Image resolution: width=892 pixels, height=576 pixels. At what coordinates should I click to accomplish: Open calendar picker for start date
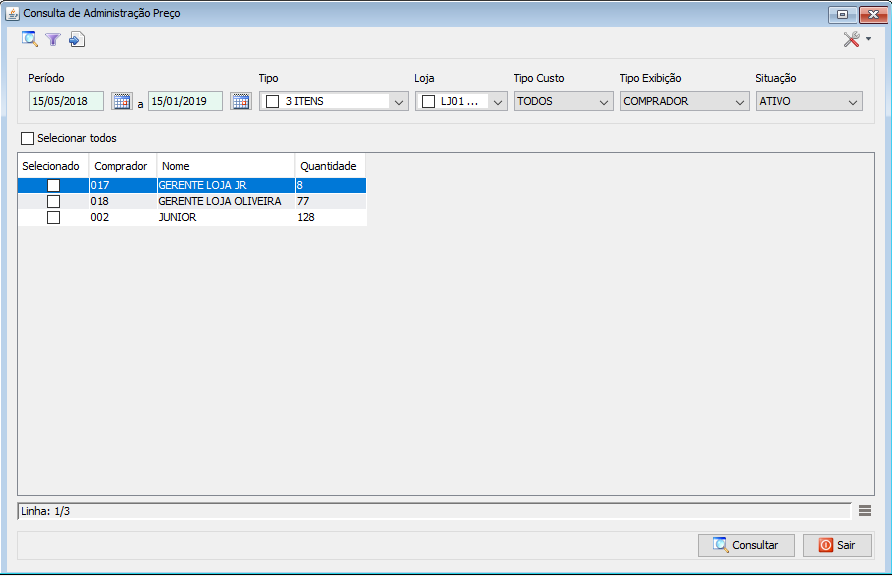coord(121,101)
